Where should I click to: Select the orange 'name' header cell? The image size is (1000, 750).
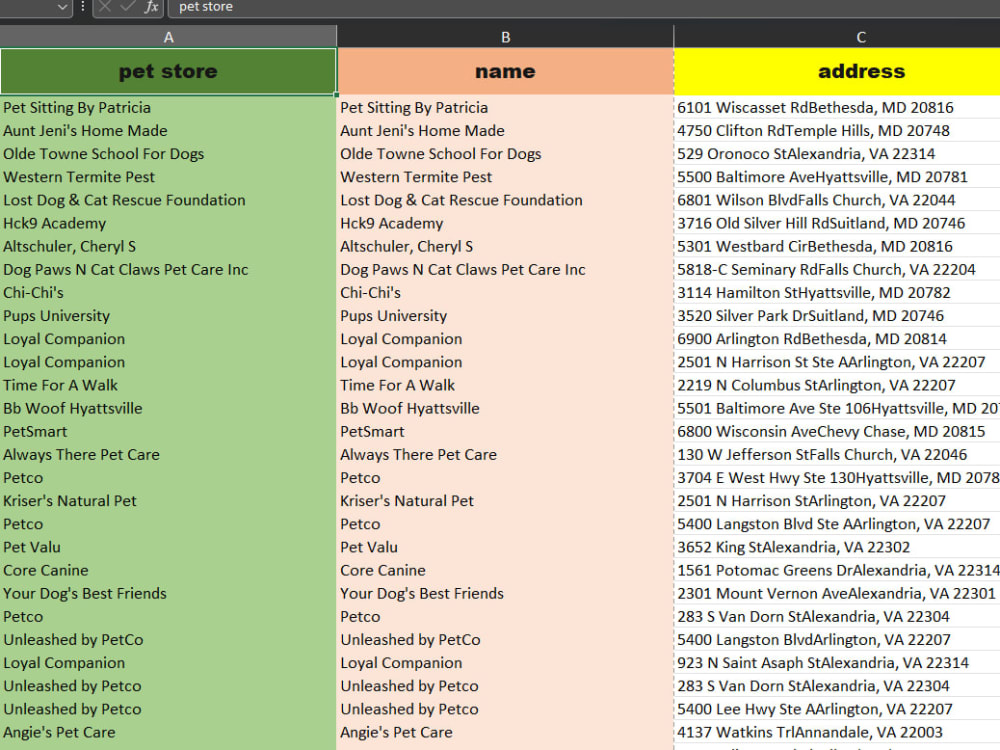click(505, 71)
